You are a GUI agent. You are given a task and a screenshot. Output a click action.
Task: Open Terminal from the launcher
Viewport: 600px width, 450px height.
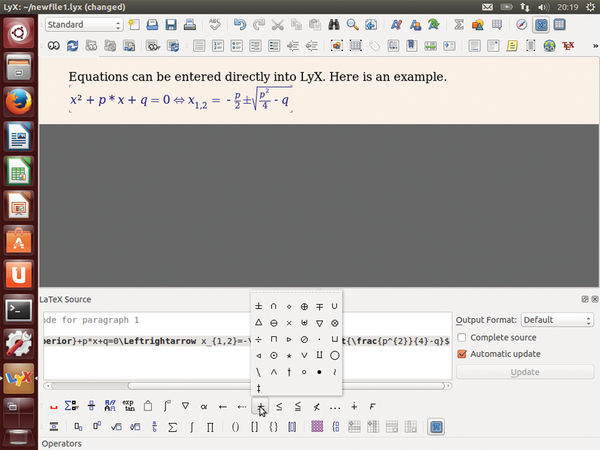(x=18, y=309)
